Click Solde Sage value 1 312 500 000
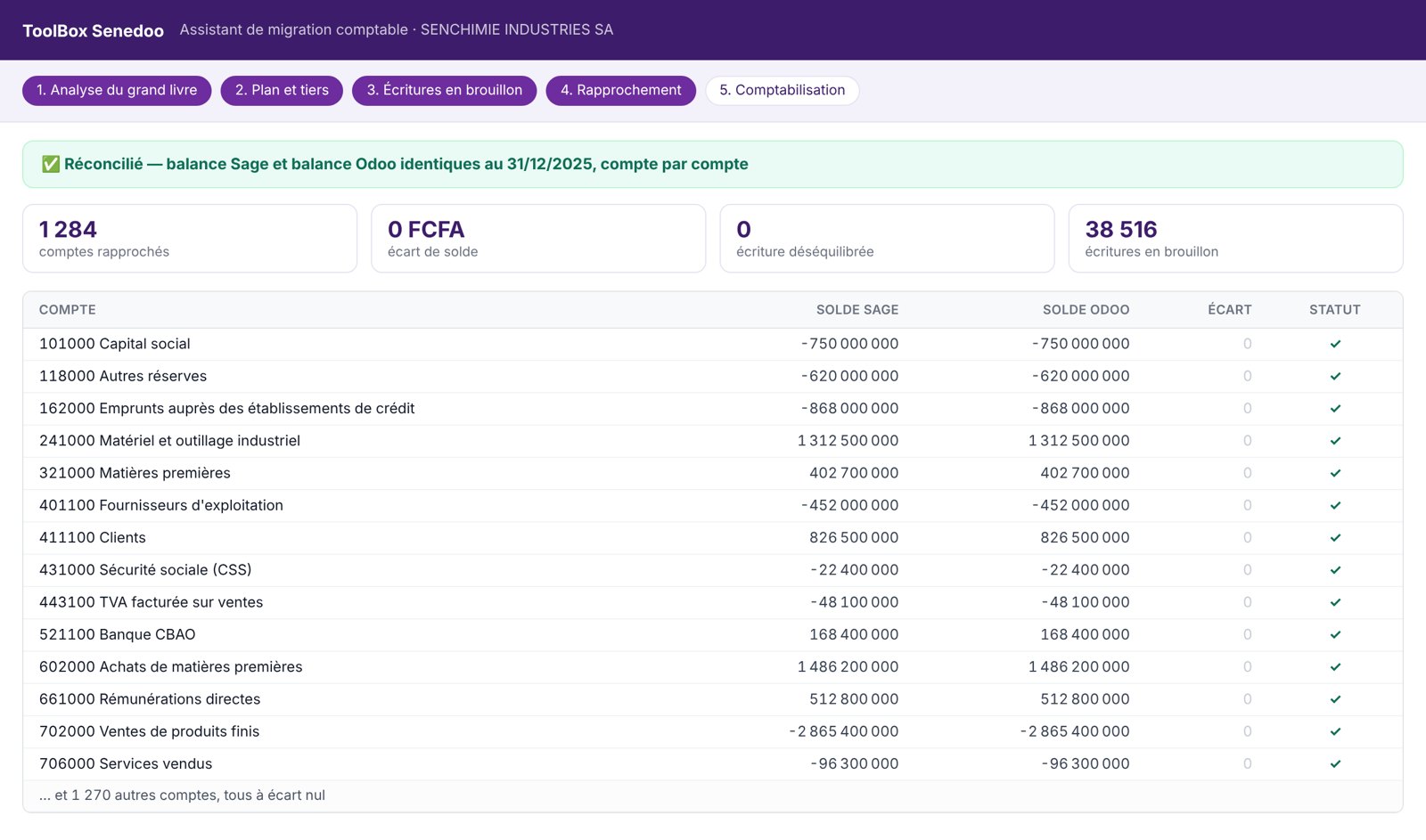 pyautogui.click(x=848, y=441)
